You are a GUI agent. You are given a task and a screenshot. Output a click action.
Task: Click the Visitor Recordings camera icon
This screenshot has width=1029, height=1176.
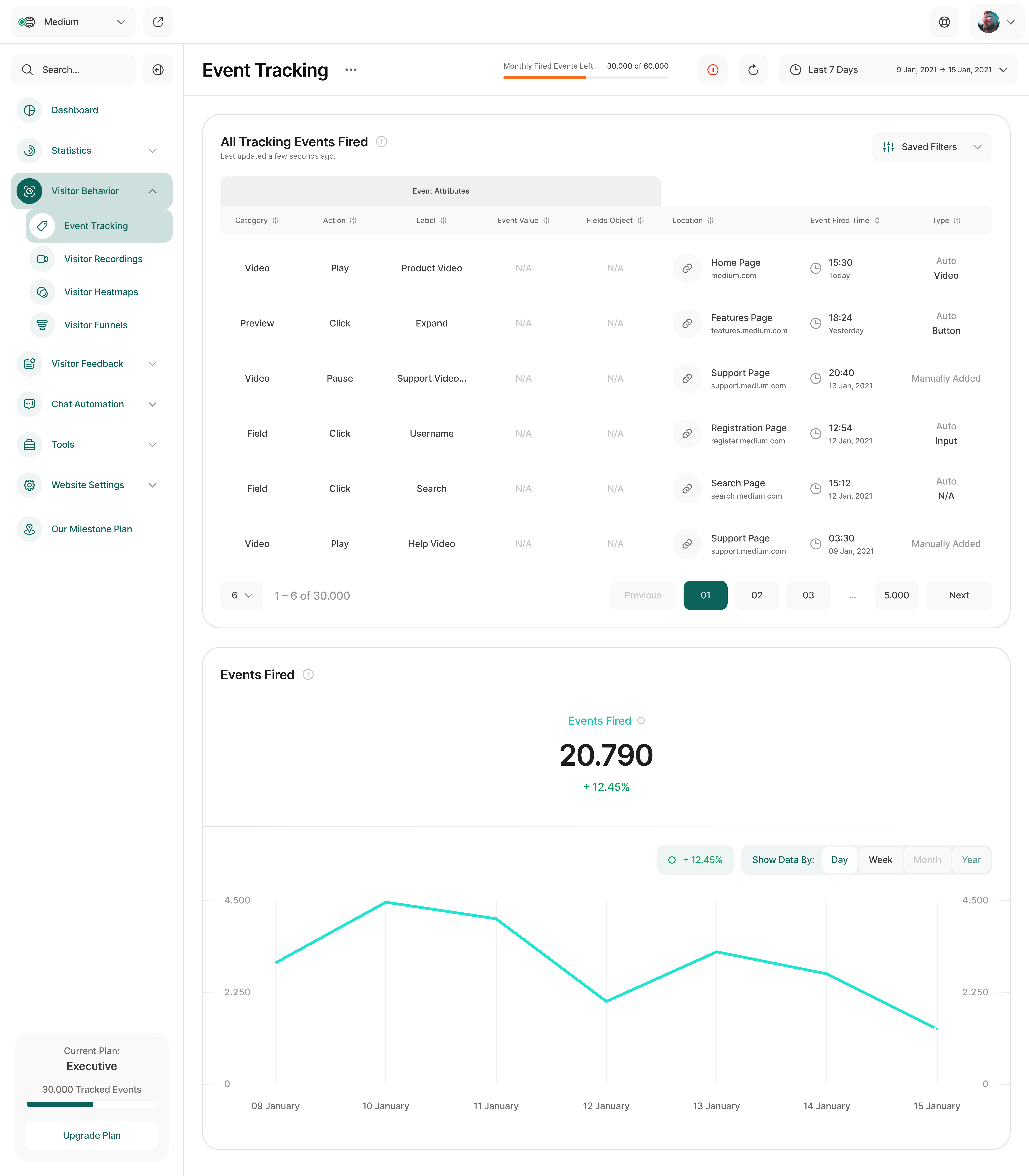tap(43, 259)
